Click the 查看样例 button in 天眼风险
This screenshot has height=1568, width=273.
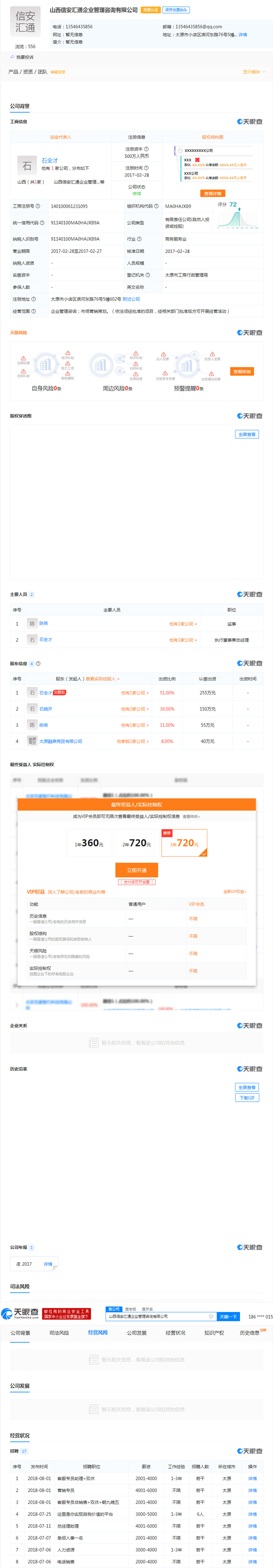tap(242, 371)
